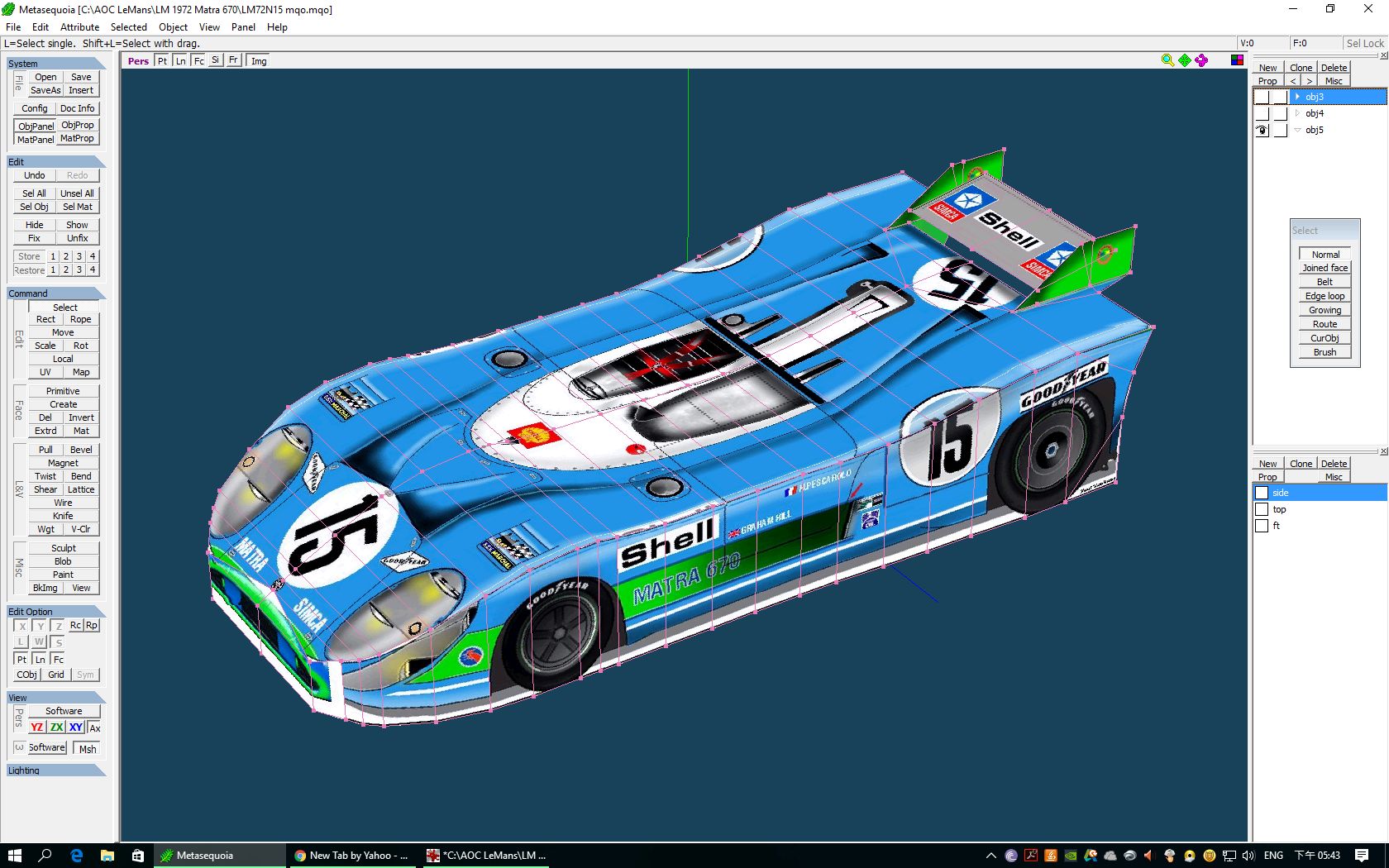Switch to the green ZX view
Screen dimensions: 1389x868
pyautogui.click(x=56, y=727)
